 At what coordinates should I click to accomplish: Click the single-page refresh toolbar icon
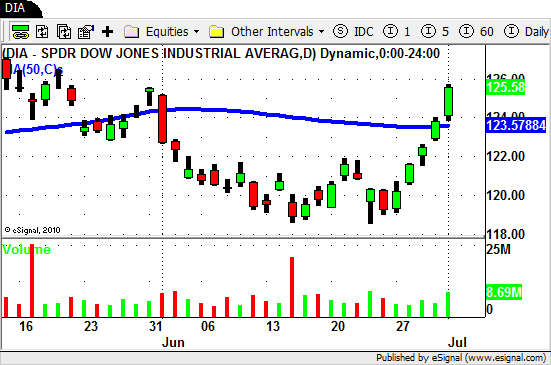pos(42,32)
